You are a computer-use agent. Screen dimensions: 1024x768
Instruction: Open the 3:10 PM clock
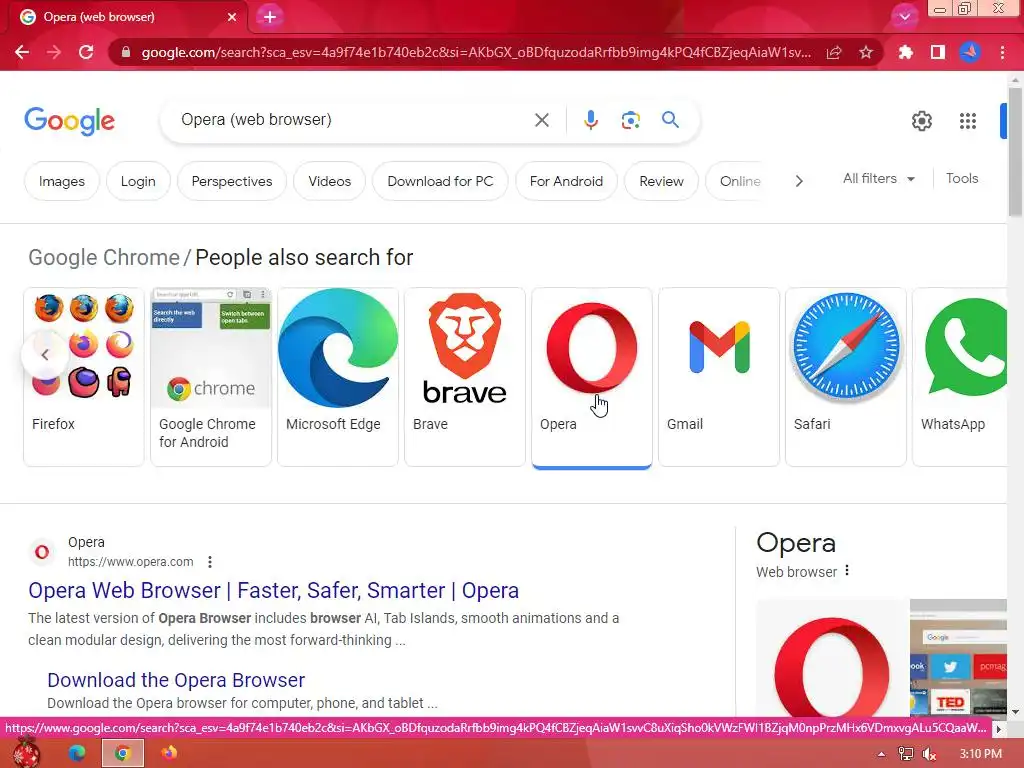coord(981,754)
